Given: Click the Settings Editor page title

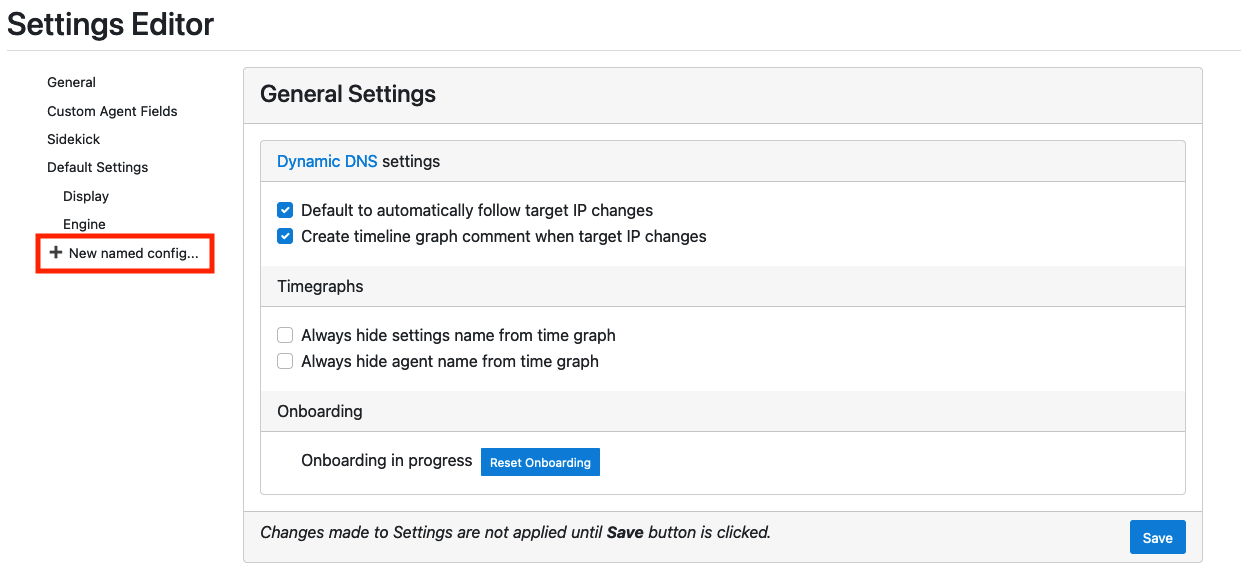Looking at the screenshot, I should point(110,24).
